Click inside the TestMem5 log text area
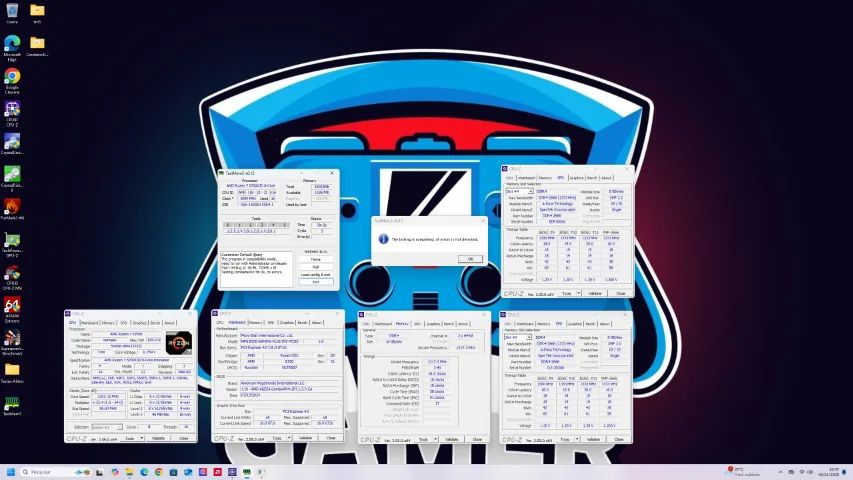 256,269
